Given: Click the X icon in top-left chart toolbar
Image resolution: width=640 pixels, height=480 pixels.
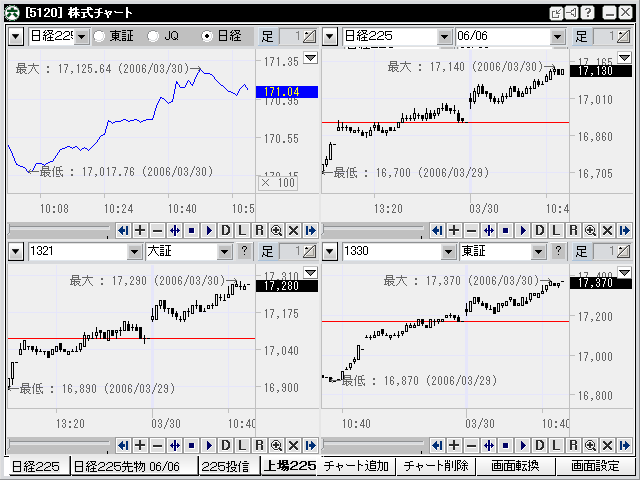Looking at the screenshot, I should pos(293,231).
